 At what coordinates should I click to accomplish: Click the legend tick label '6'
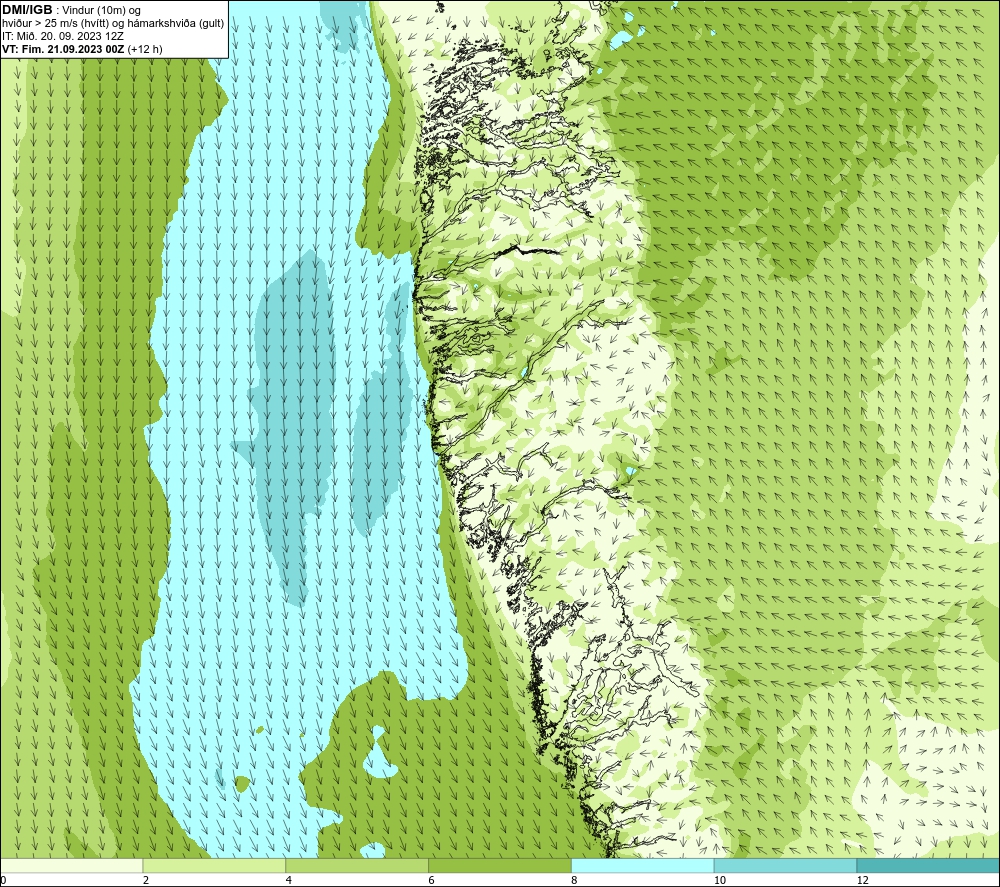[x=432, y=881]
